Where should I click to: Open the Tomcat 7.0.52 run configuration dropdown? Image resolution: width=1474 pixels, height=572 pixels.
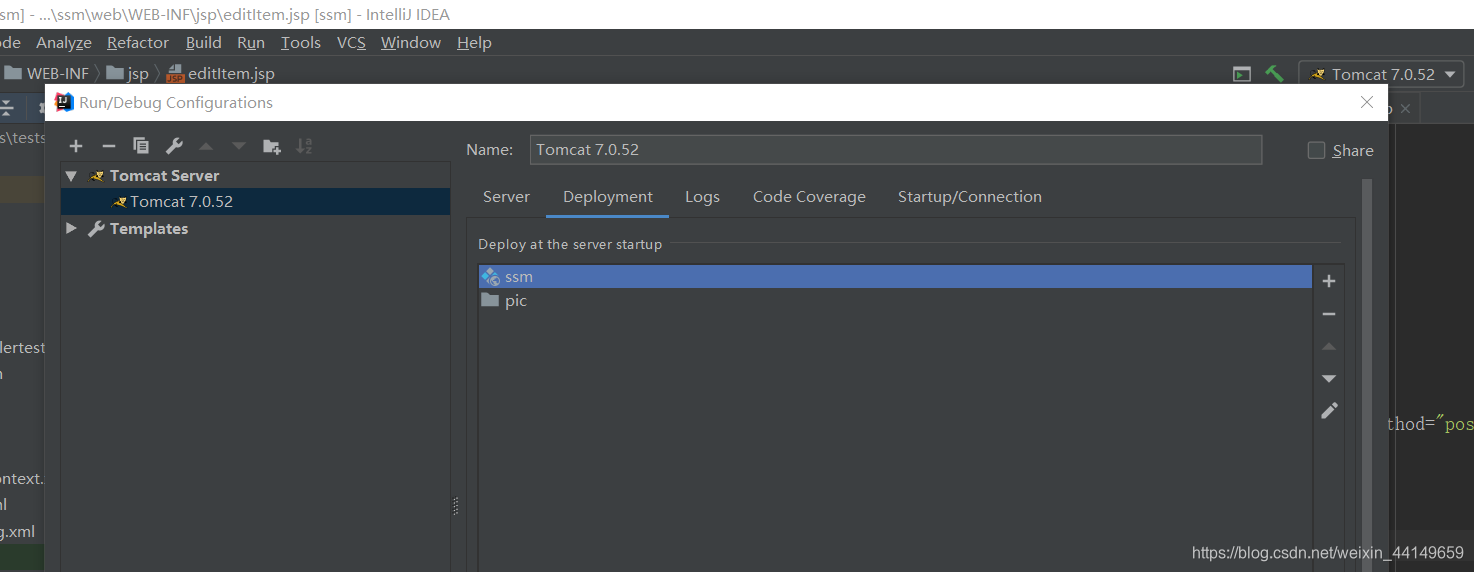pos(1380,74)
